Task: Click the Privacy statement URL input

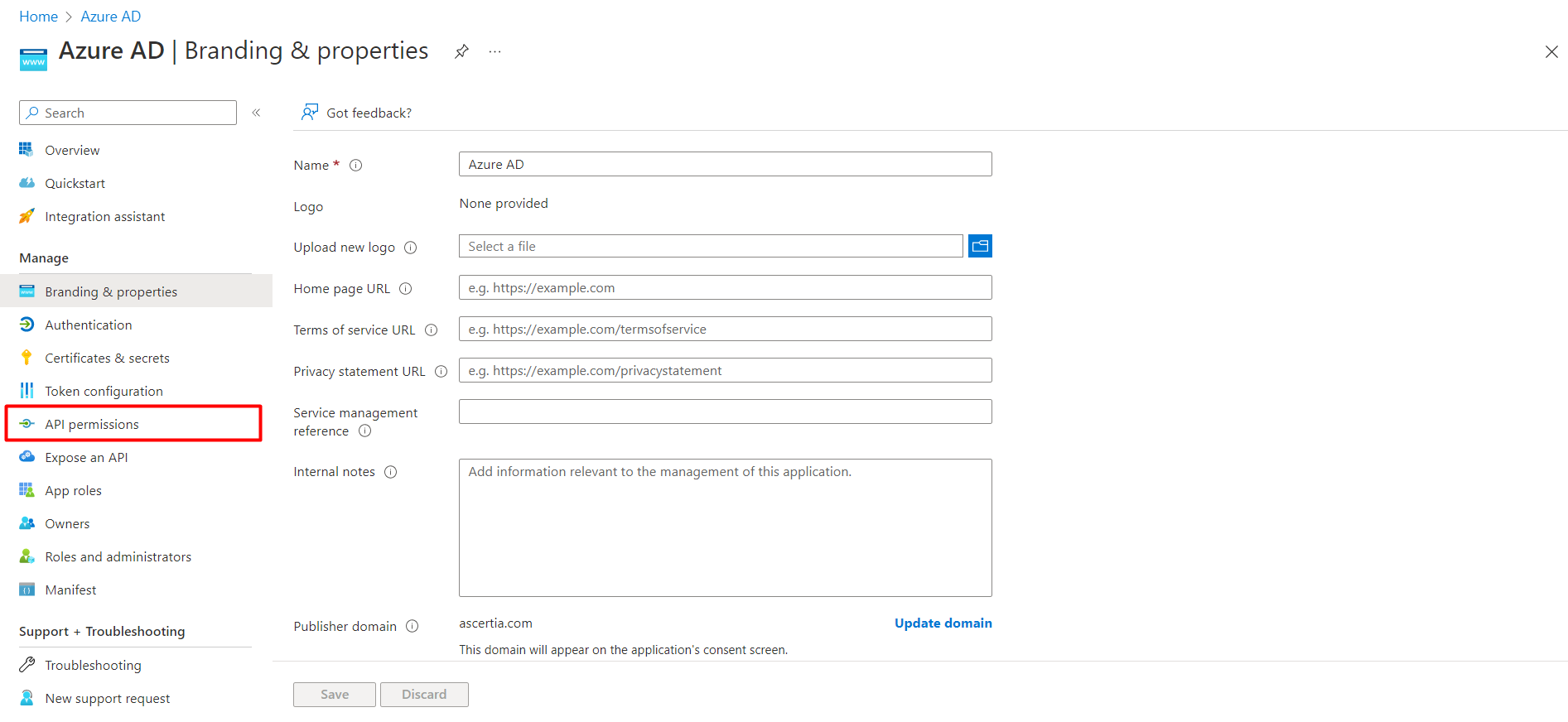Action: tap(726, 370)
